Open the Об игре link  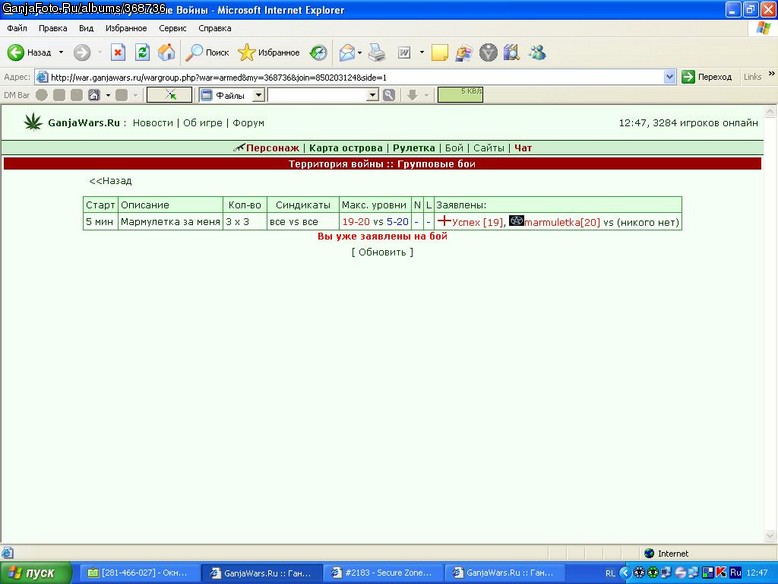click(x=202, y=123)
